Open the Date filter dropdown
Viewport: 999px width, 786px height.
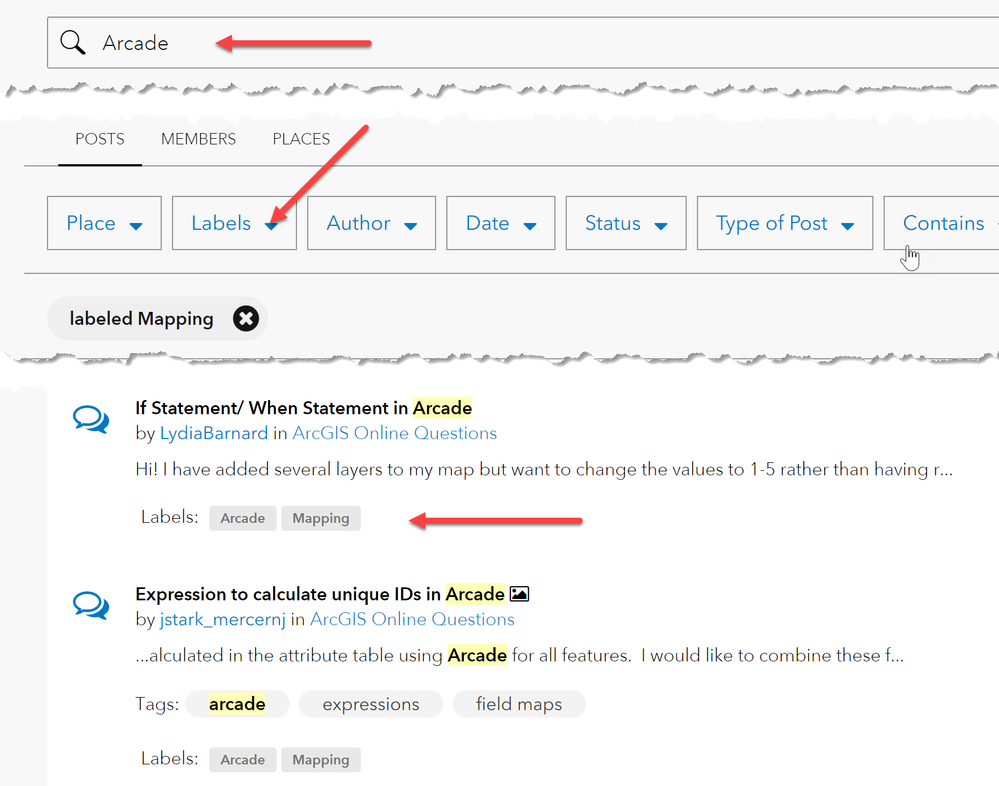(x=501, y=223)
